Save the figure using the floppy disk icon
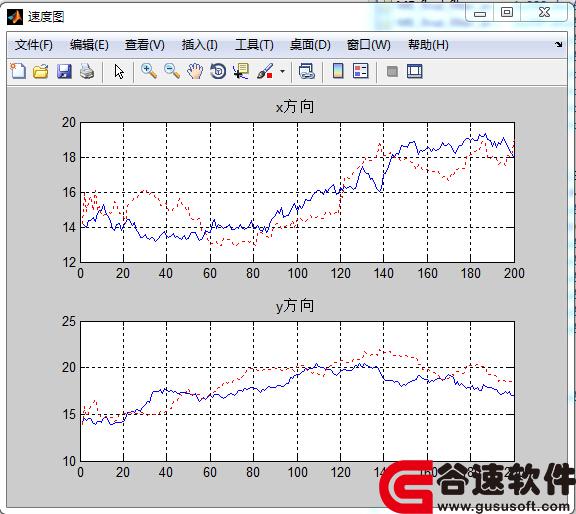 tap(64, 71)
